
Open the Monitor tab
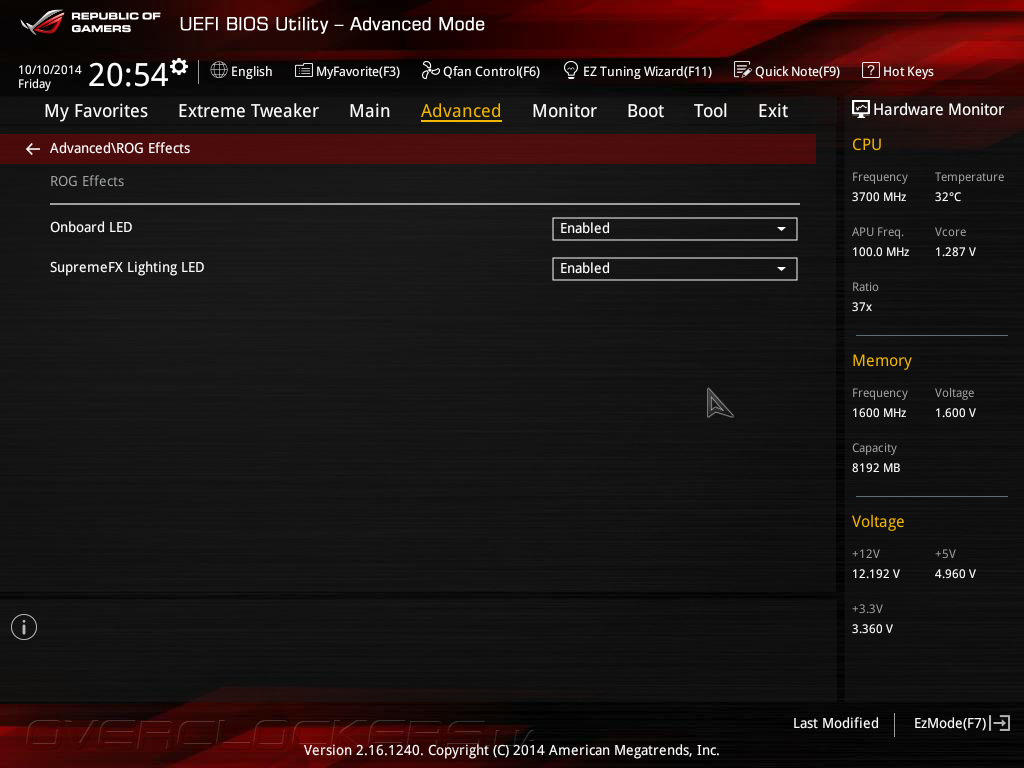tap(564, 111)
